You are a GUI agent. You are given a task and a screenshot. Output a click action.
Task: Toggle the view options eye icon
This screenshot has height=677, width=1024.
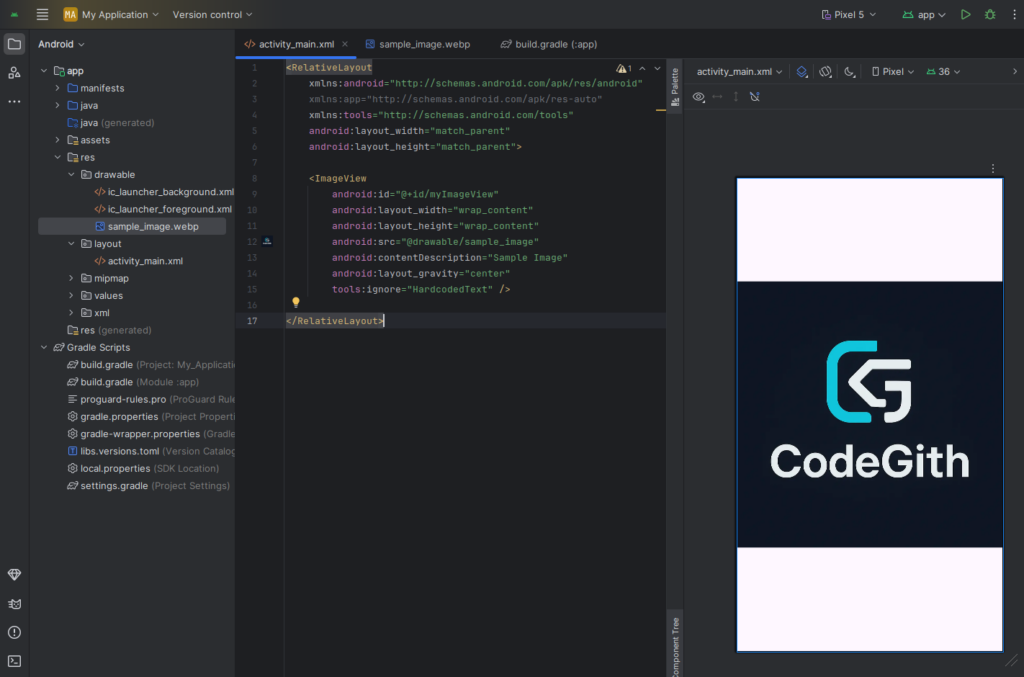(x=699, y=97)
